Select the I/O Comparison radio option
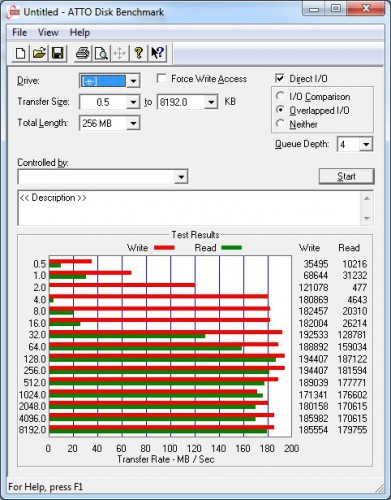This screenshot has width=391, height=500. 280,96
